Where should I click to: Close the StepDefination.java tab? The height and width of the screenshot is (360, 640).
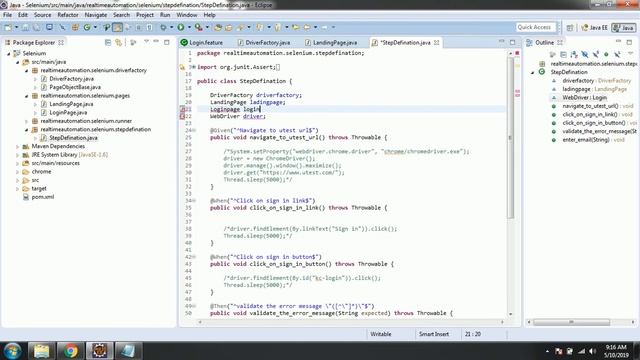436,42
